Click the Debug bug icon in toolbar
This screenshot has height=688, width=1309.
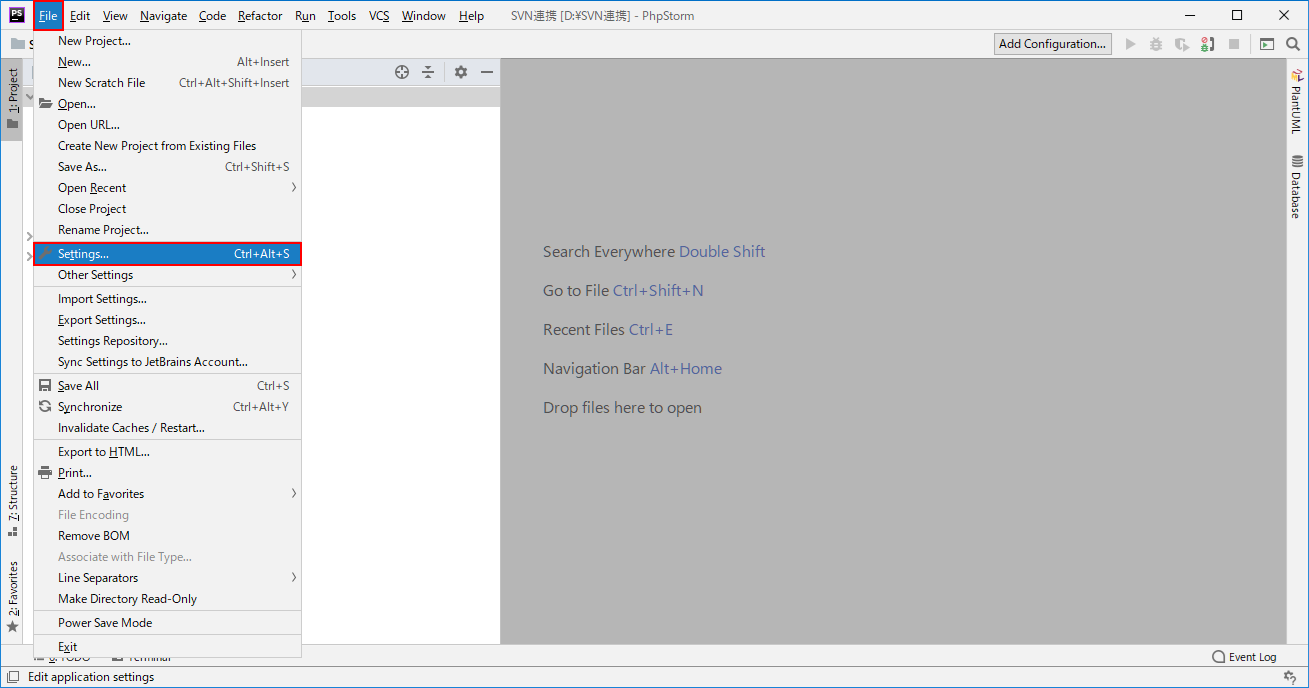point(1156,44)
